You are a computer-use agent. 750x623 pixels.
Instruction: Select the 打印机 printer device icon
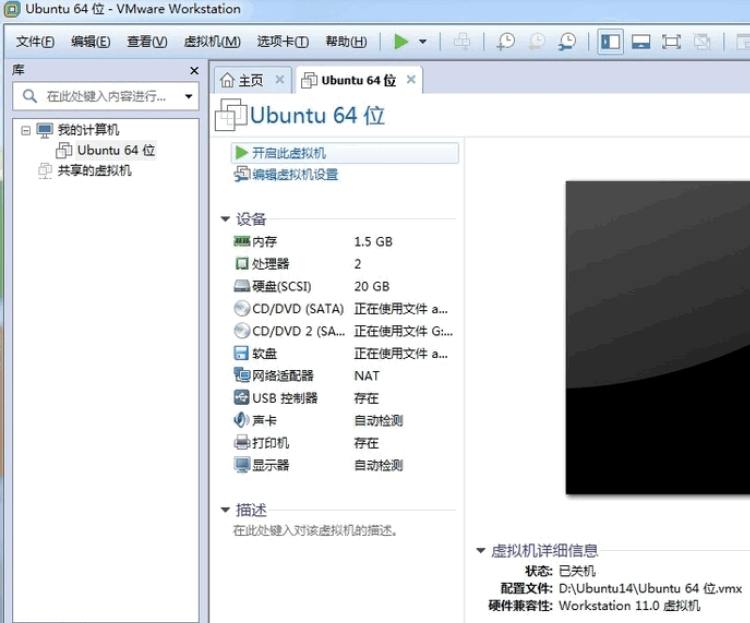(241, 442)
